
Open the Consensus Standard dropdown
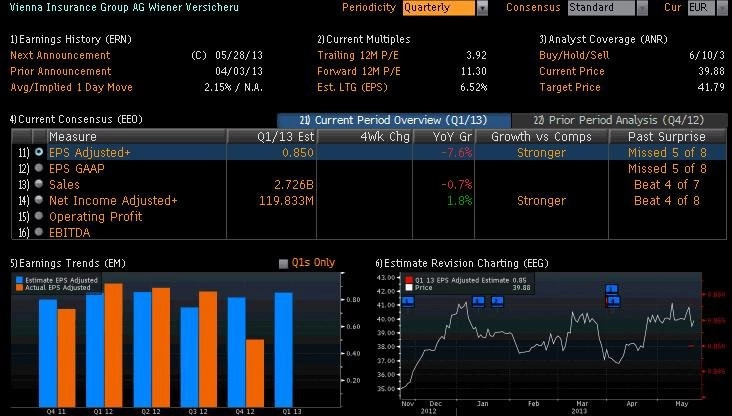click(x=601, y=7)
